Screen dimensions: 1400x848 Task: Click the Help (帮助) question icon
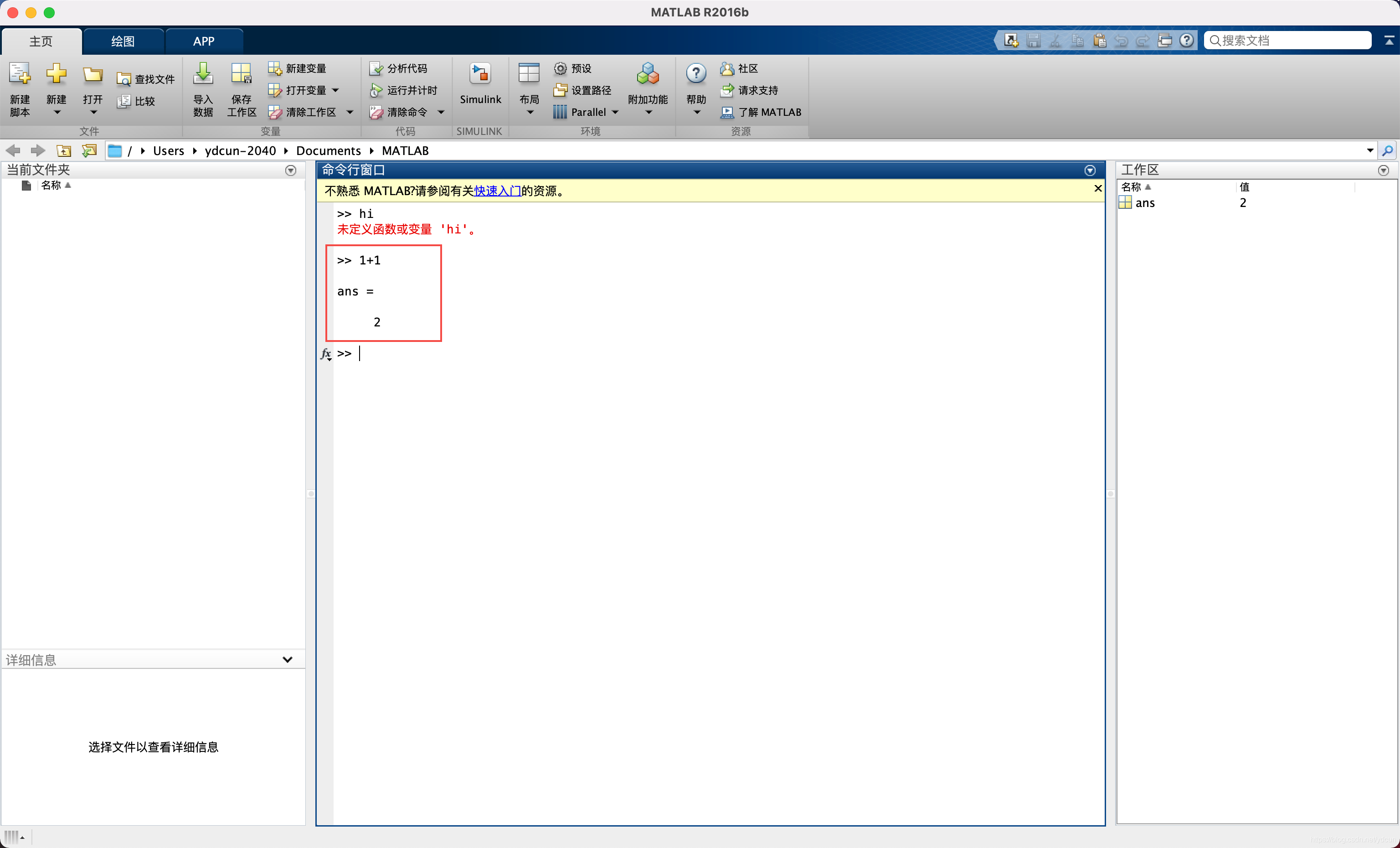(x=696, y=74)
